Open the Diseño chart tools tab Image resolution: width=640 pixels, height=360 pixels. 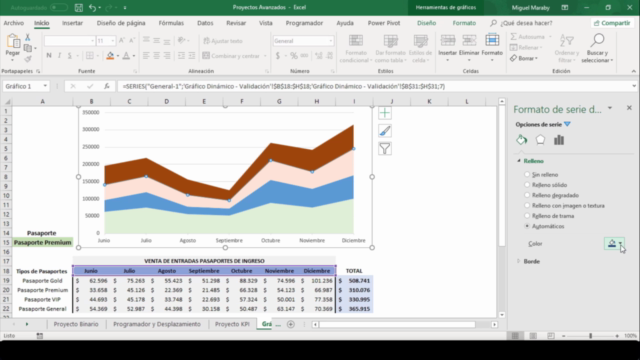point(426,23)
